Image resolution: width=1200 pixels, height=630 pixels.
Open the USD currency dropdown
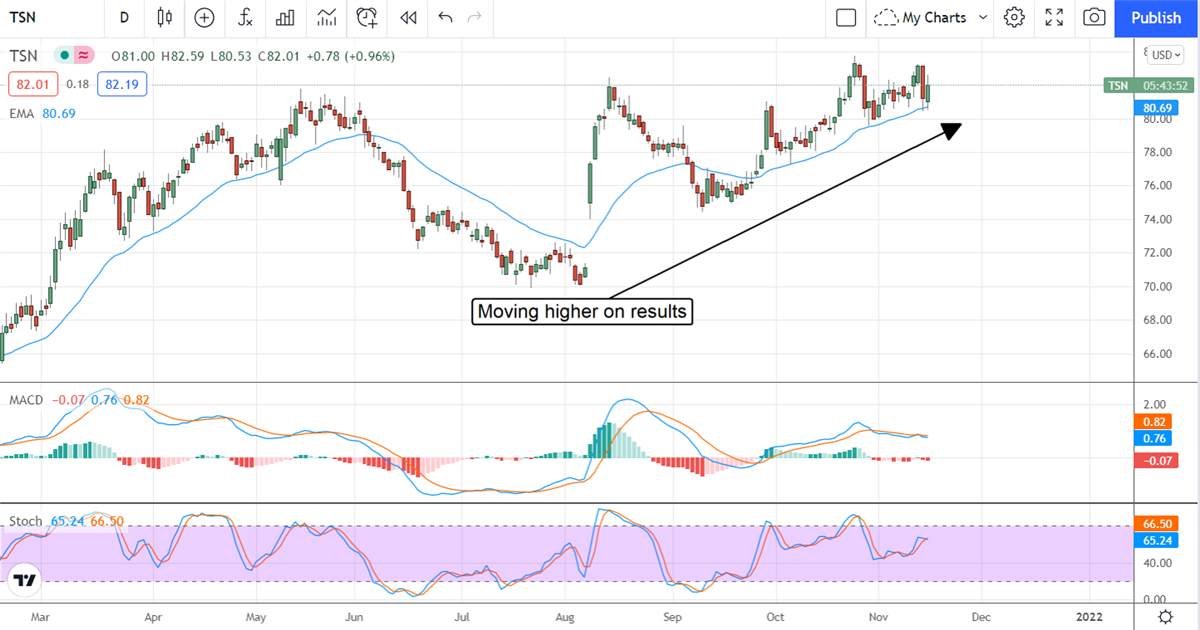1165,55
